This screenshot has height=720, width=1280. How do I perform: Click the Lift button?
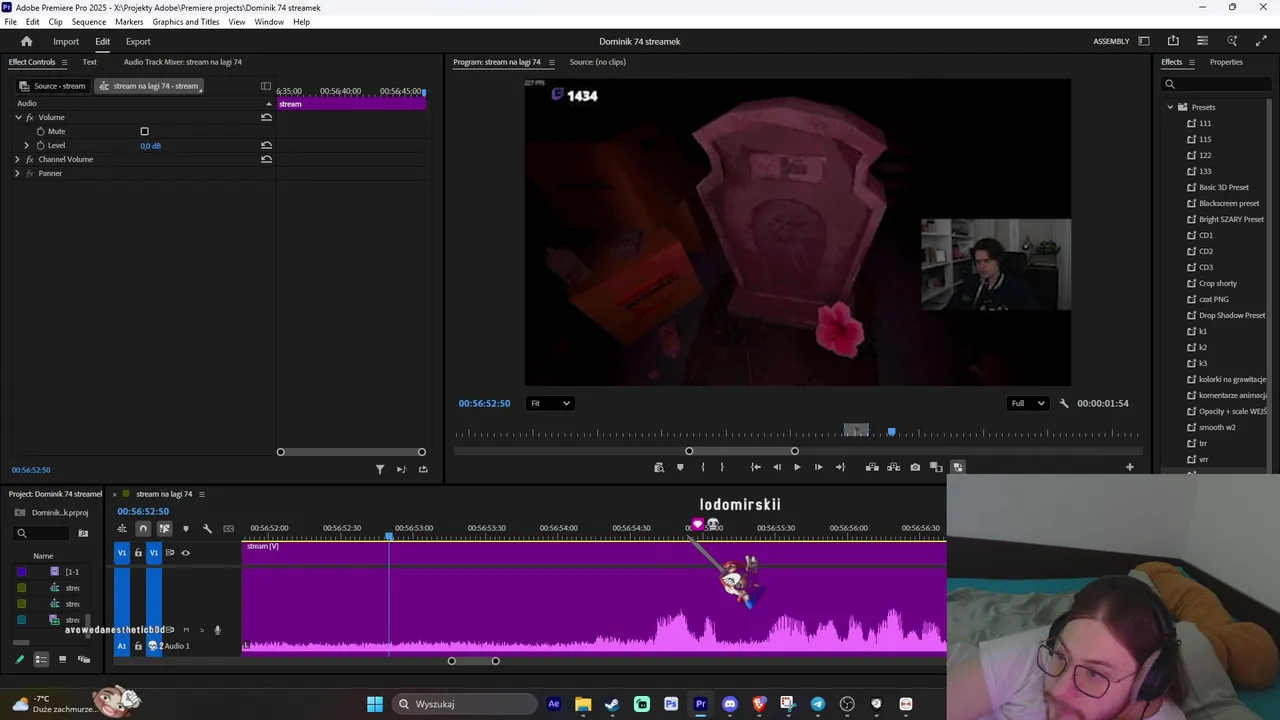point(872,467)
